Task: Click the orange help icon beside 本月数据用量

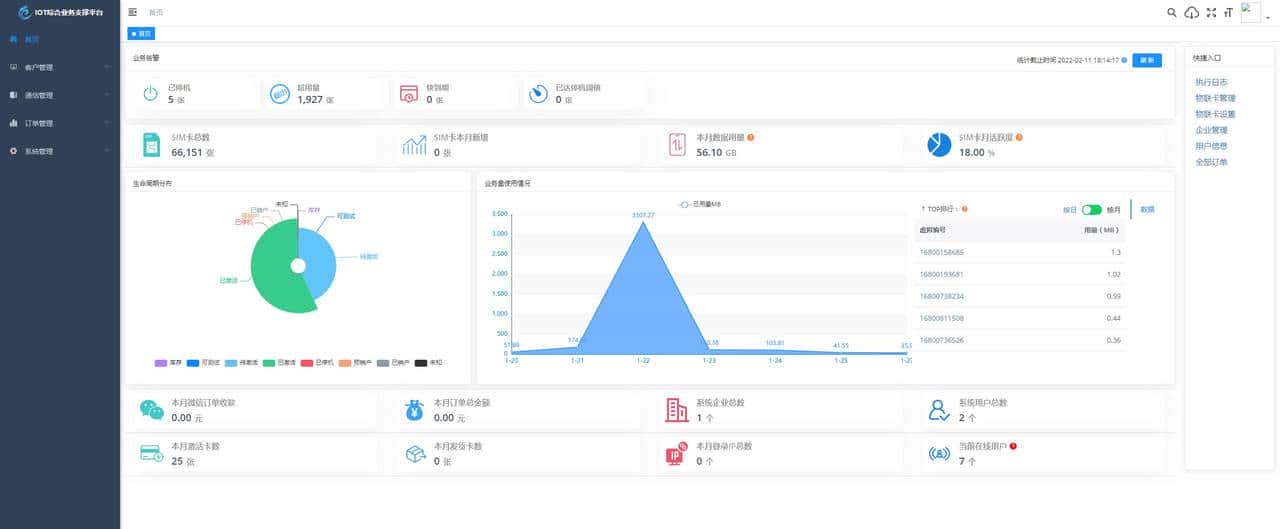Action: pyautogui.click(x=751, y=137)
